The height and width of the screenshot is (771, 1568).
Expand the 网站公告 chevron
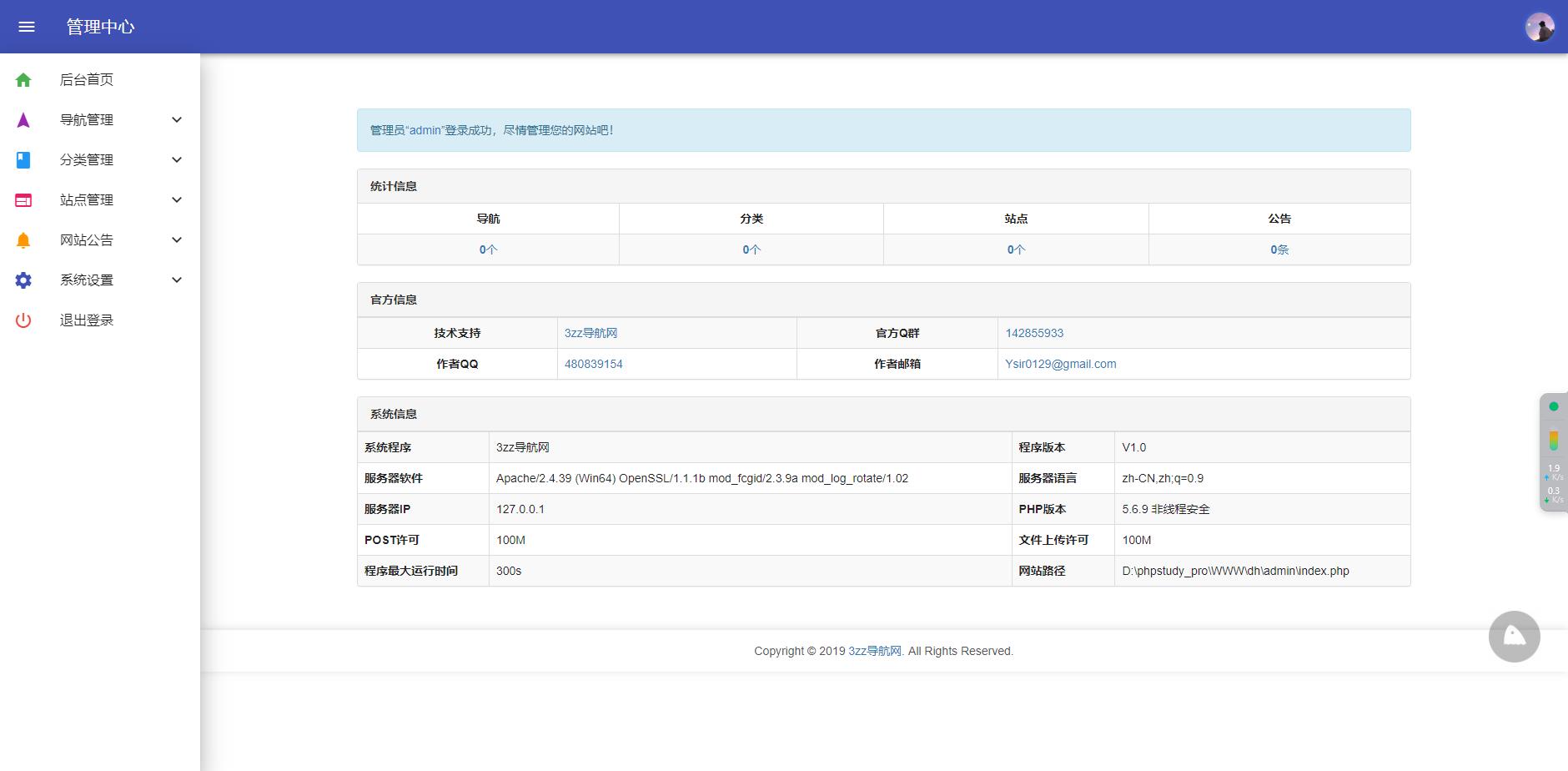pyautogui.click(x=177, y=240)
